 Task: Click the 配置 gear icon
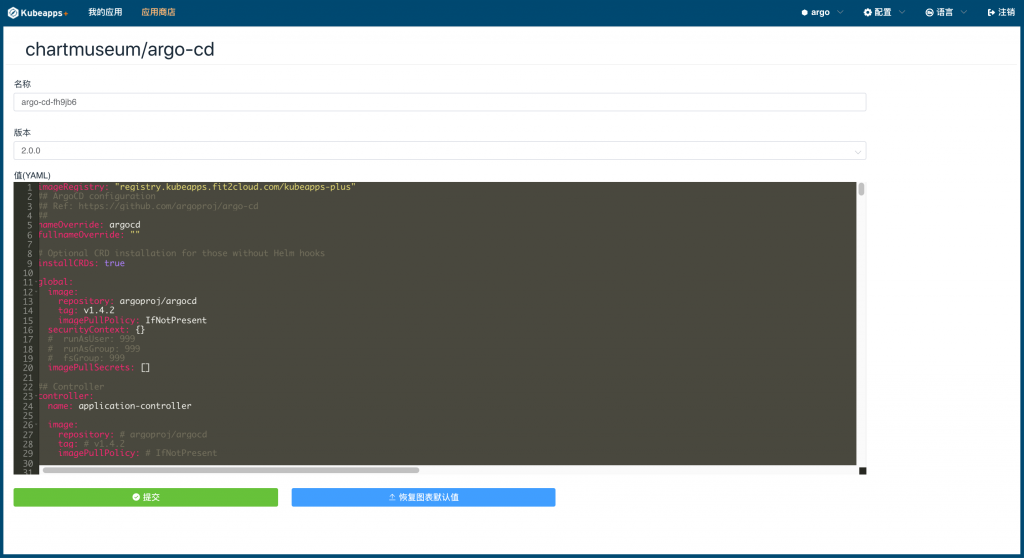(x=867, y=12)
